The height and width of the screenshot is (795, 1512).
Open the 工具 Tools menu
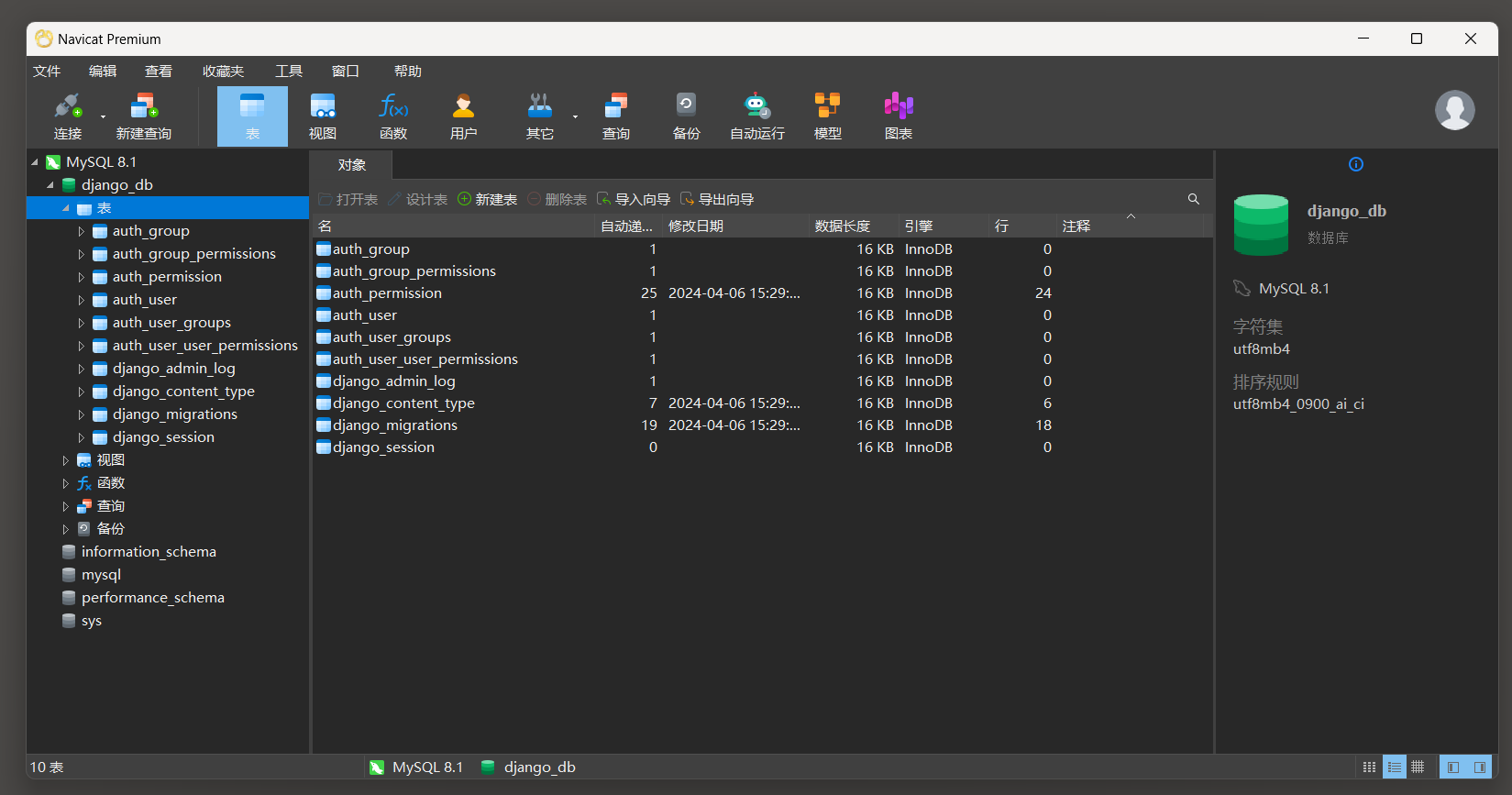pyautogui.click(x=289, y=72)
